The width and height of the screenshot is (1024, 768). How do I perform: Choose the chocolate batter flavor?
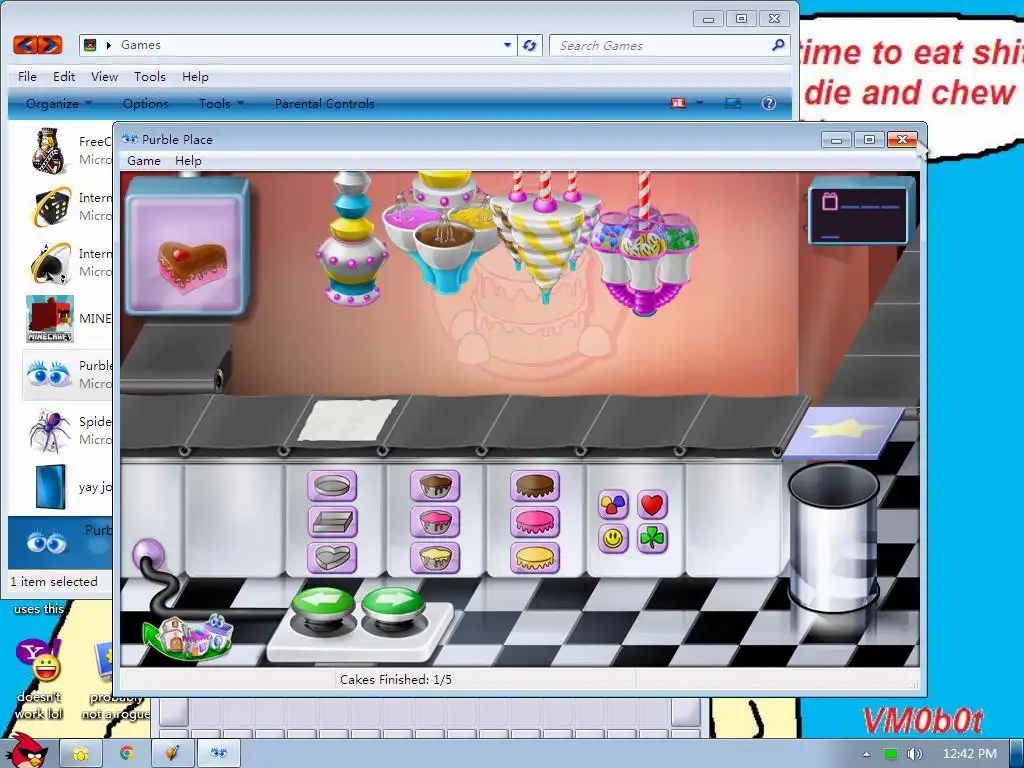[435, 487]
